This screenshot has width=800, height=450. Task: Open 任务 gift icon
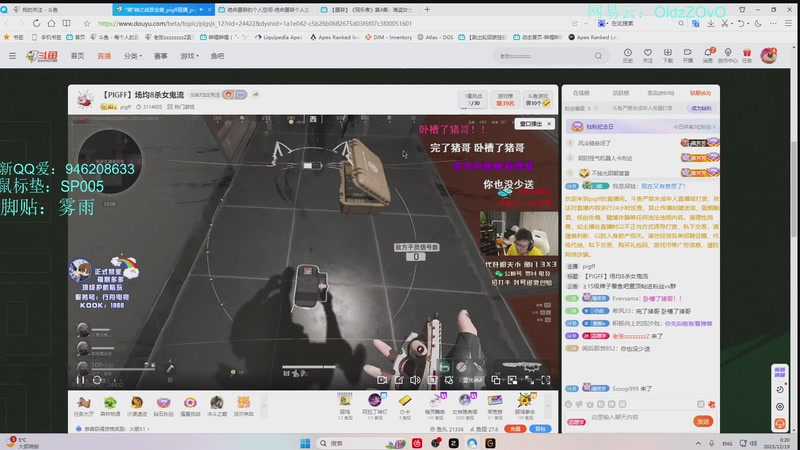click(x=747, y=56)
